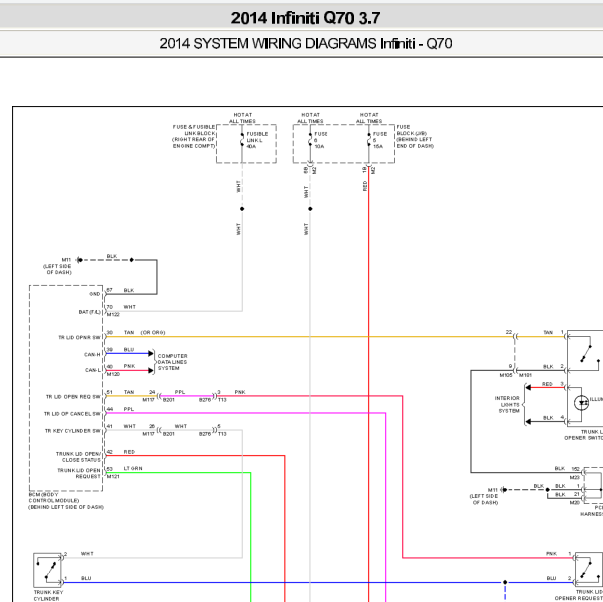Select the BCM "GND" terminal label
The height and width of the screenshot is (602, 603).
click(x=95, y=294)
